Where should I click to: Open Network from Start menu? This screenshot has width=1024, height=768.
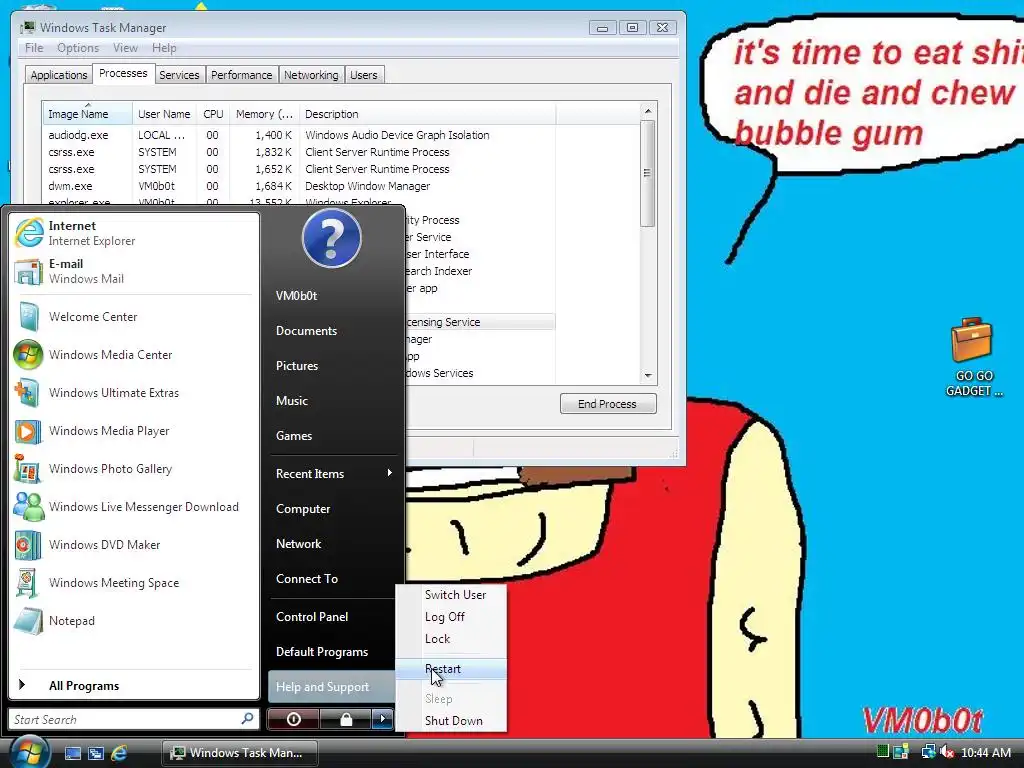coord(334,544)
